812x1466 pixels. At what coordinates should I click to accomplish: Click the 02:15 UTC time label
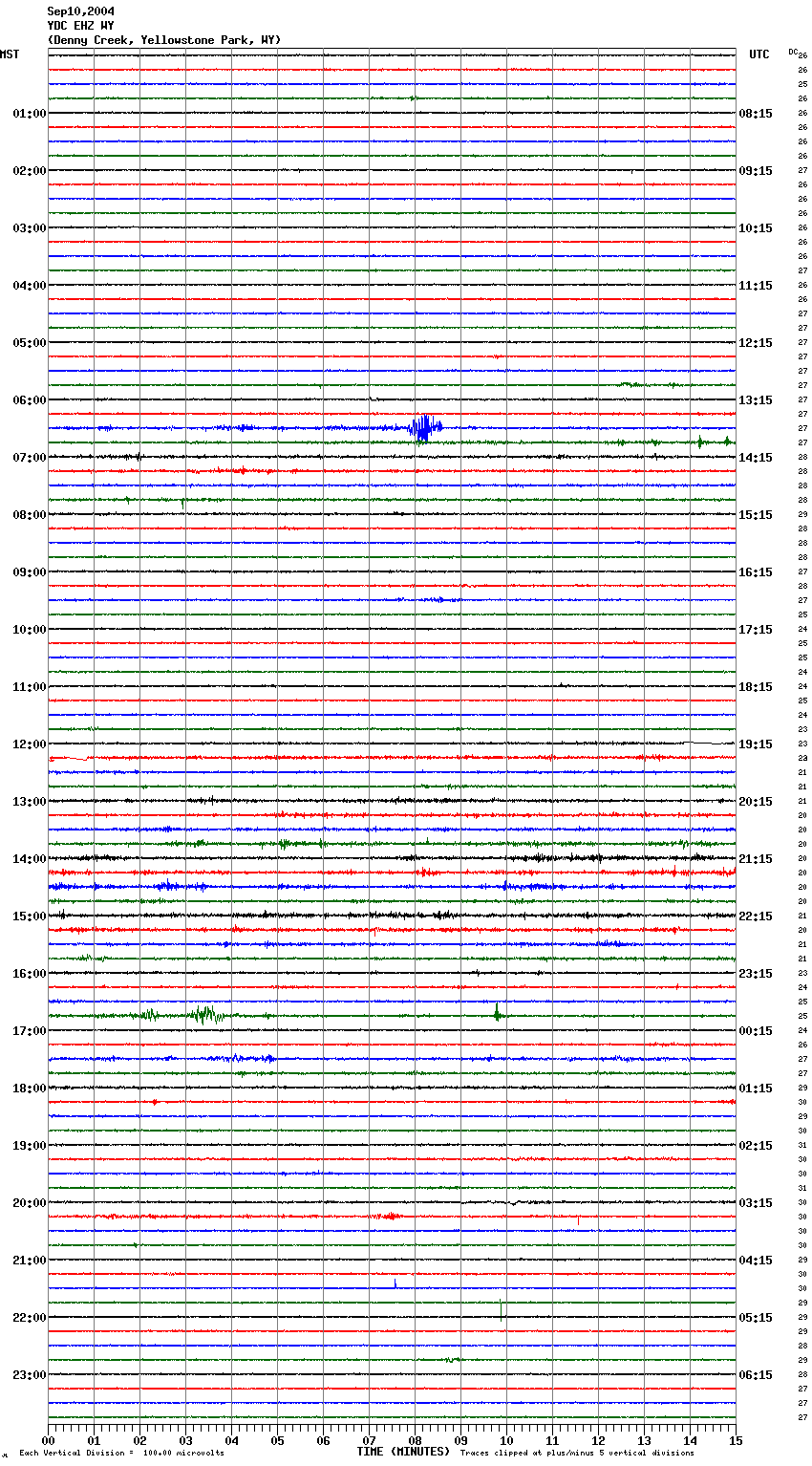756,1146
